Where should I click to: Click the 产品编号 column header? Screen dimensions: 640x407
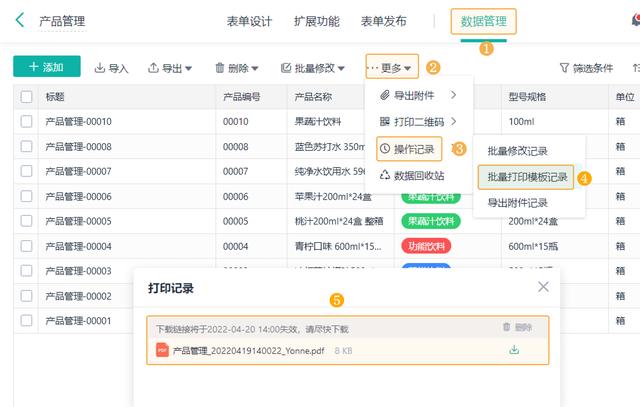241,97
